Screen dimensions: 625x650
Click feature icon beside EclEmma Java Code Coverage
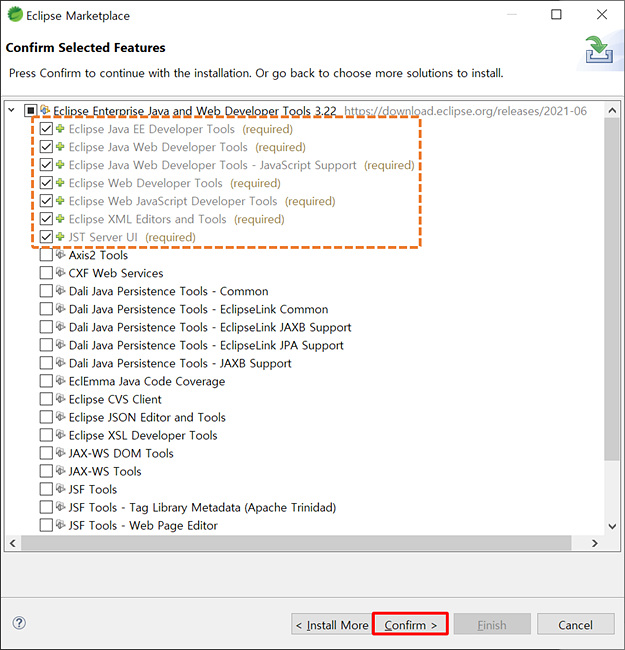61,380
